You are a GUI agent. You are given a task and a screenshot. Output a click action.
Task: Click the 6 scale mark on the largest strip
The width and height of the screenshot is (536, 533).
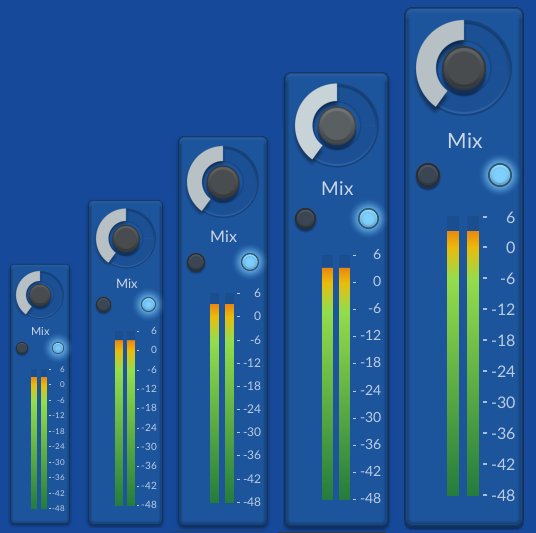click(x=510, y=217)
